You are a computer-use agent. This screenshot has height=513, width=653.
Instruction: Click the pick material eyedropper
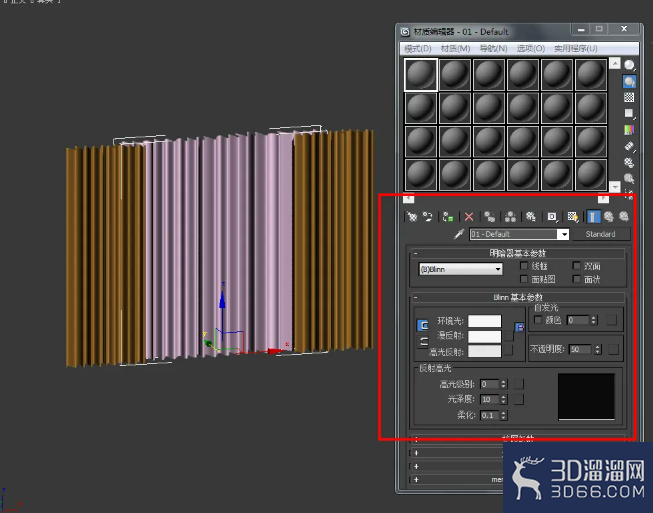[459, 234]
